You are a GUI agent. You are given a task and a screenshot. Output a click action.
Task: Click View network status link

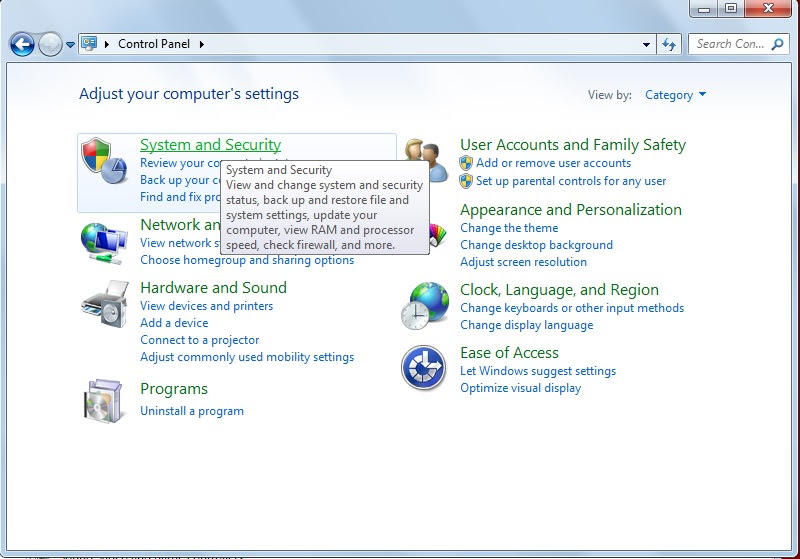tap(180, 243)
